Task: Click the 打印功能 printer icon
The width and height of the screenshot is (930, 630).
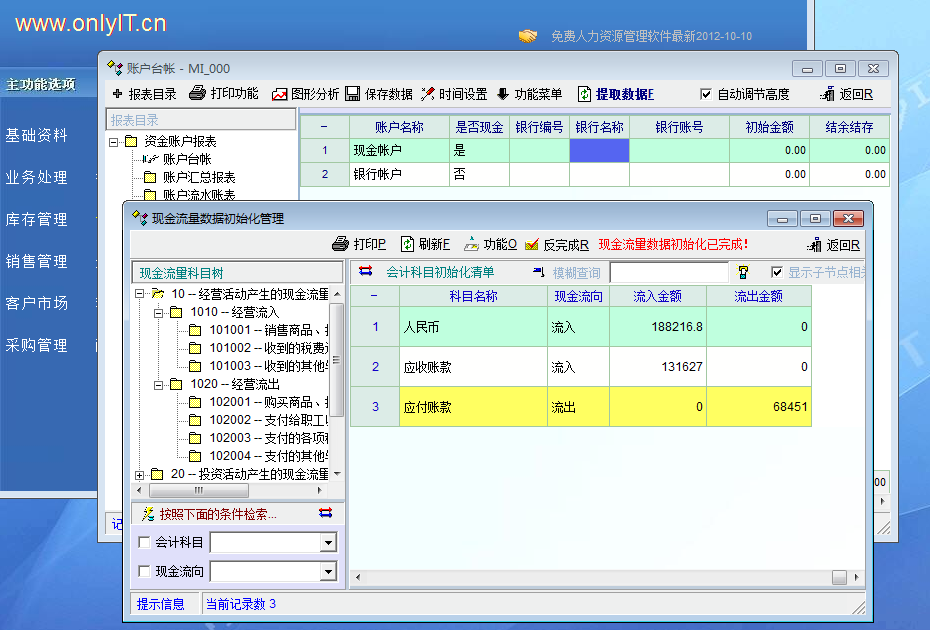Action: 198,94
